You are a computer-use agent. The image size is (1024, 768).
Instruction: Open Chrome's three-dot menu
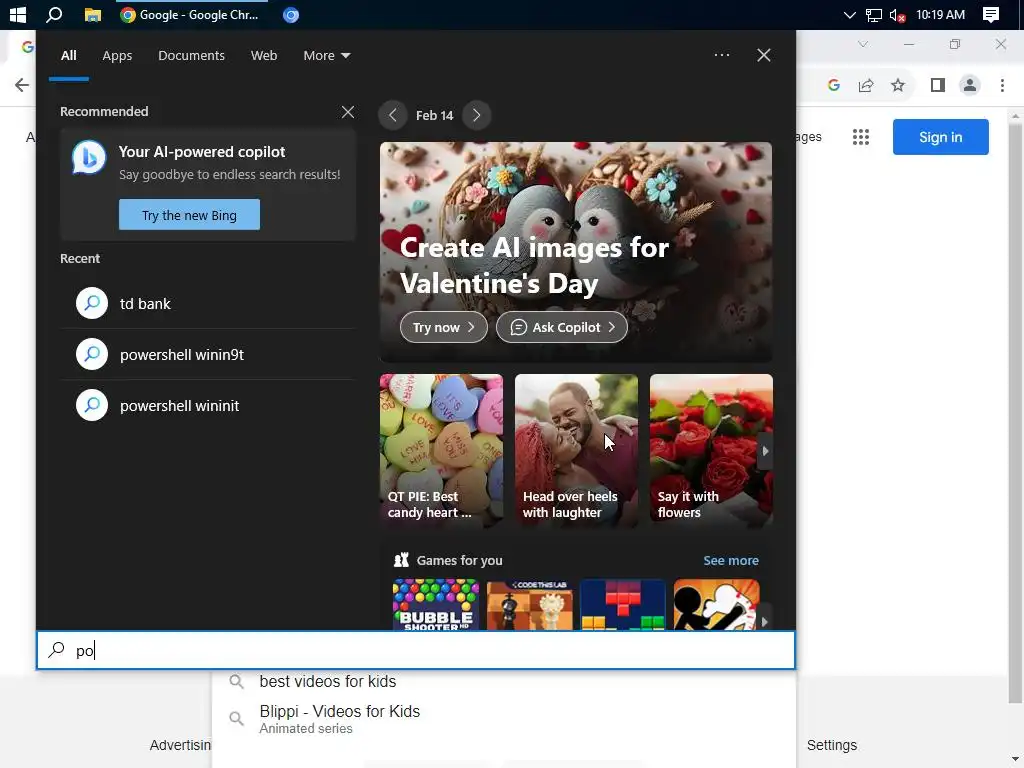point(1002,85)
